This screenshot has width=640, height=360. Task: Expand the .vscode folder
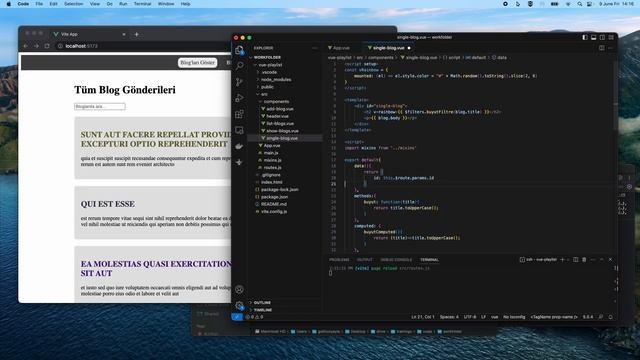[x=269, y=72]
